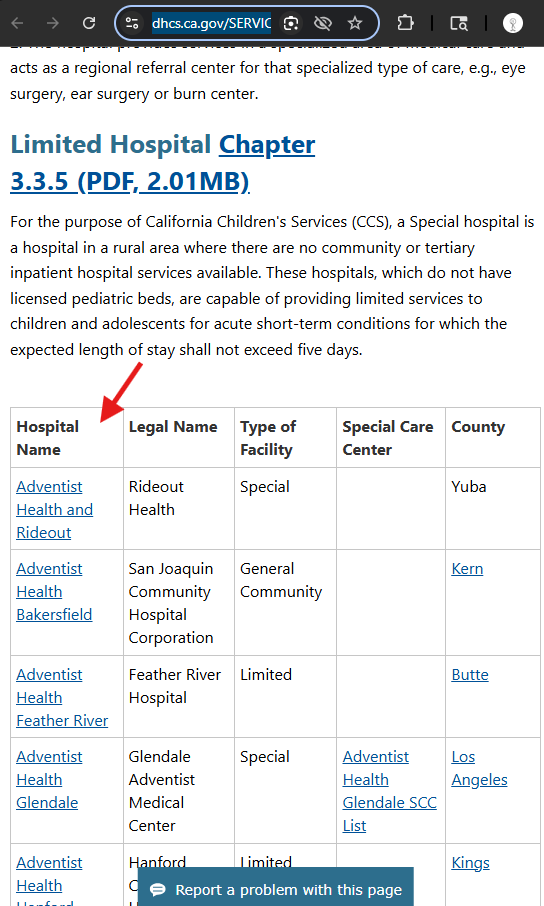The image size is (544, 906).
Task: Click the browser back arrow
Action: (18, 23)
